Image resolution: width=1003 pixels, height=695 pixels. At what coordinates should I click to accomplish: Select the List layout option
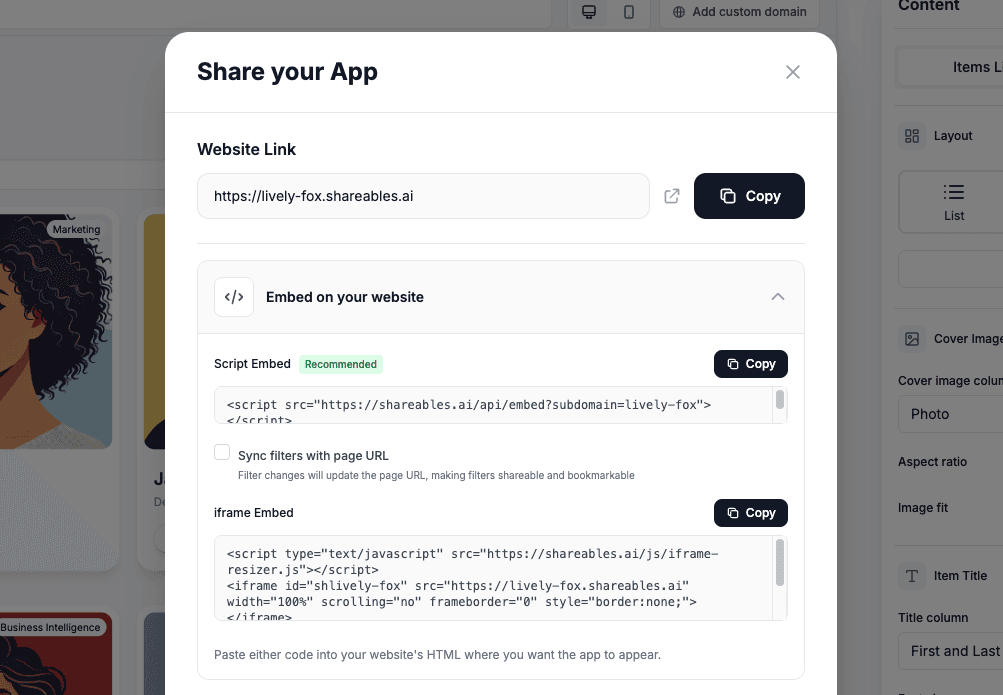pyautogui.click(x=953, y=201)
